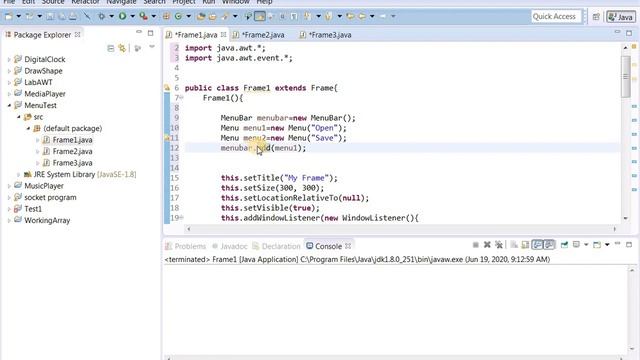Screen dimensions: 640x360
Task: Select the Java perspective button
Action: [x=620, y=17]
